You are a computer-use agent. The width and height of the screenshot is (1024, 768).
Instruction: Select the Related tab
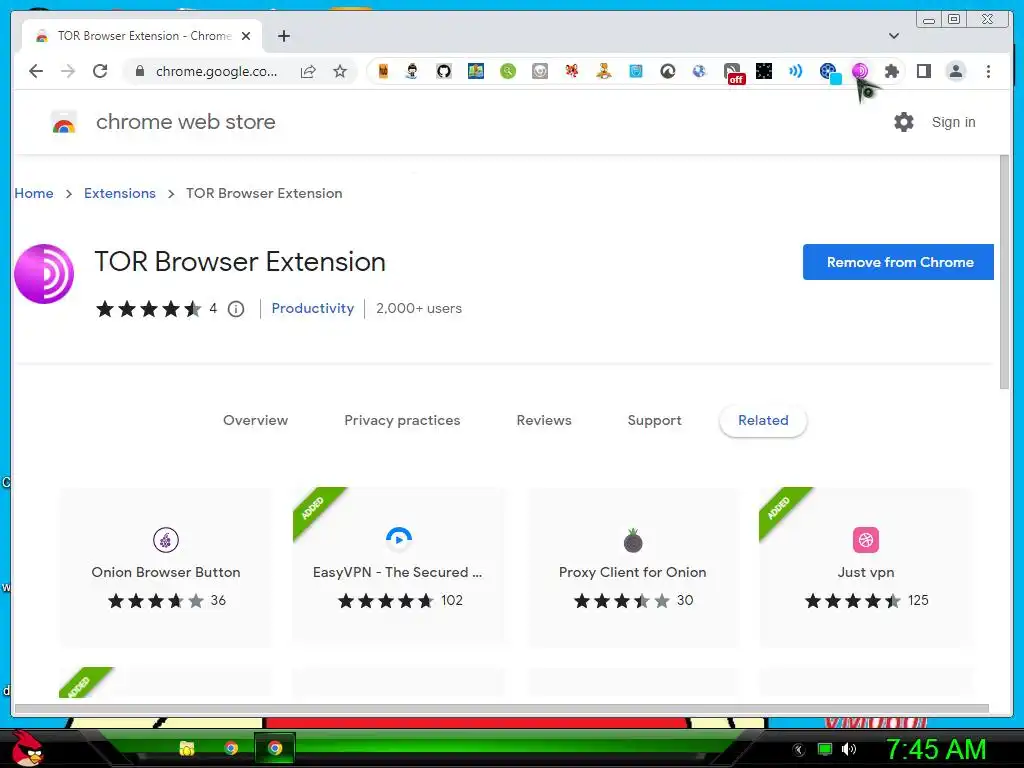(763, 421)
